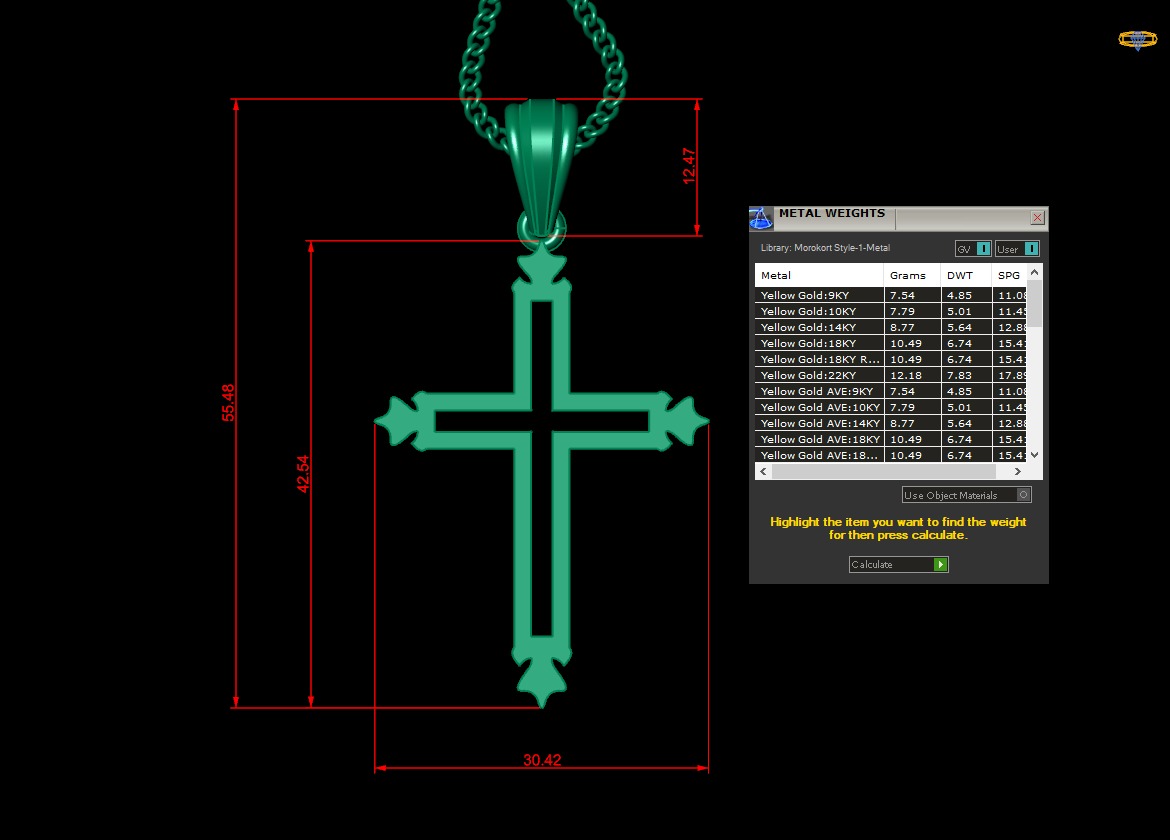Sort by the DWT column header

pos(966,275)
